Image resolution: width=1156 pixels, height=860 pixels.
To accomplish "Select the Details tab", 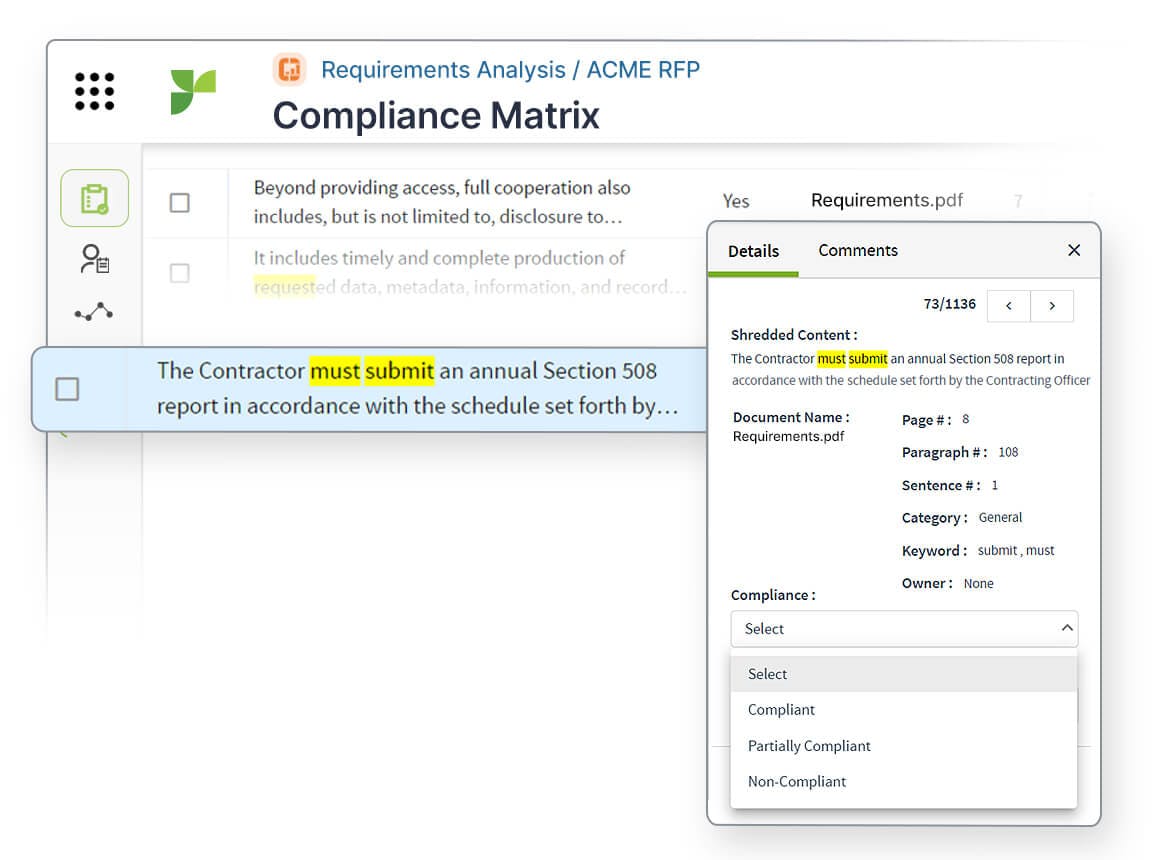I will click(753, 251).
